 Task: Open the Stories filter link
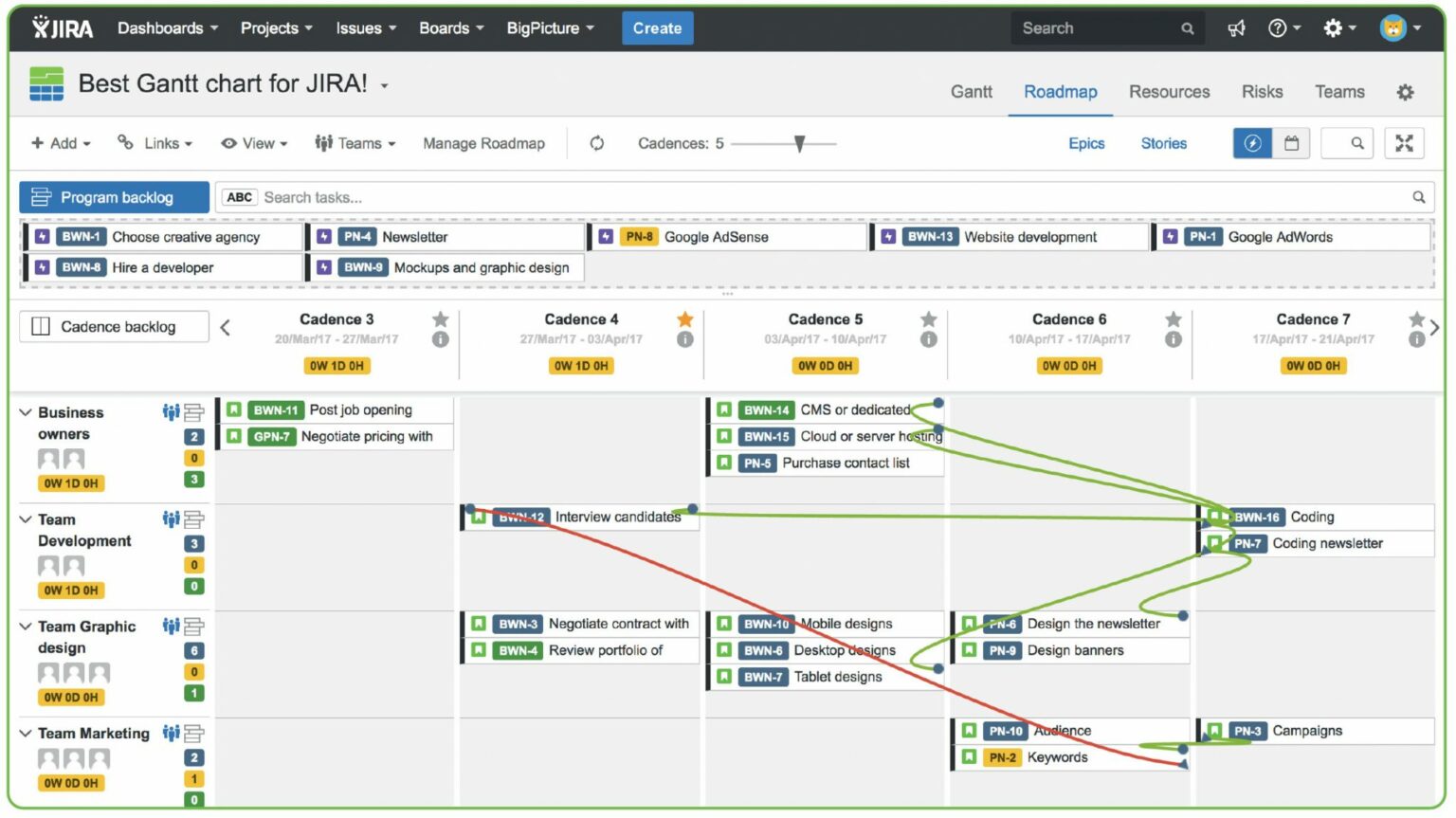tap(1163, 143)
